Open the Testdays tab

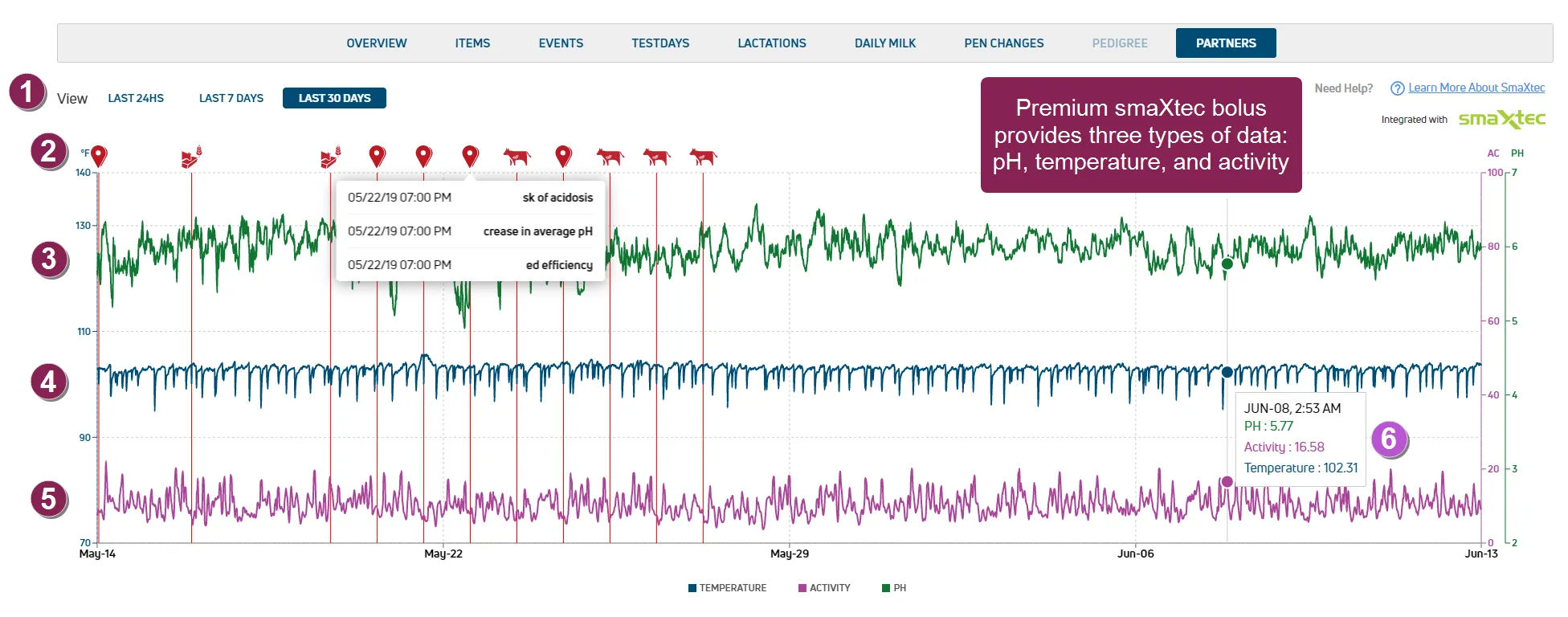click(x=660, y=43)
